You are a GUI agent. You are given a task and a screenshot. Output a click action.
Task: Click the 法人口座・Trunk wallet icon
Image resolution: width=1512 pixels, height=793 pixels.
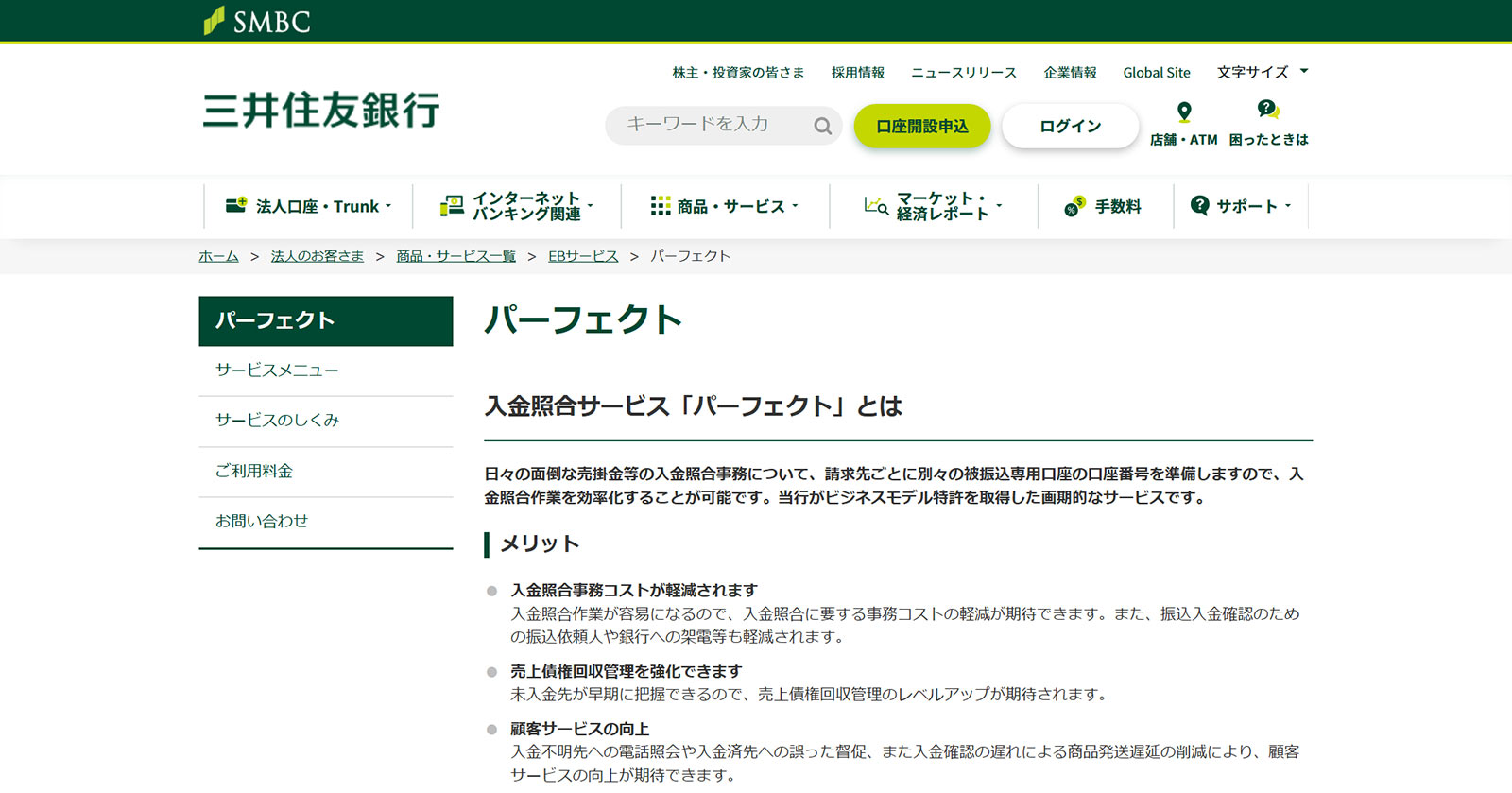(x=236, y=204)
